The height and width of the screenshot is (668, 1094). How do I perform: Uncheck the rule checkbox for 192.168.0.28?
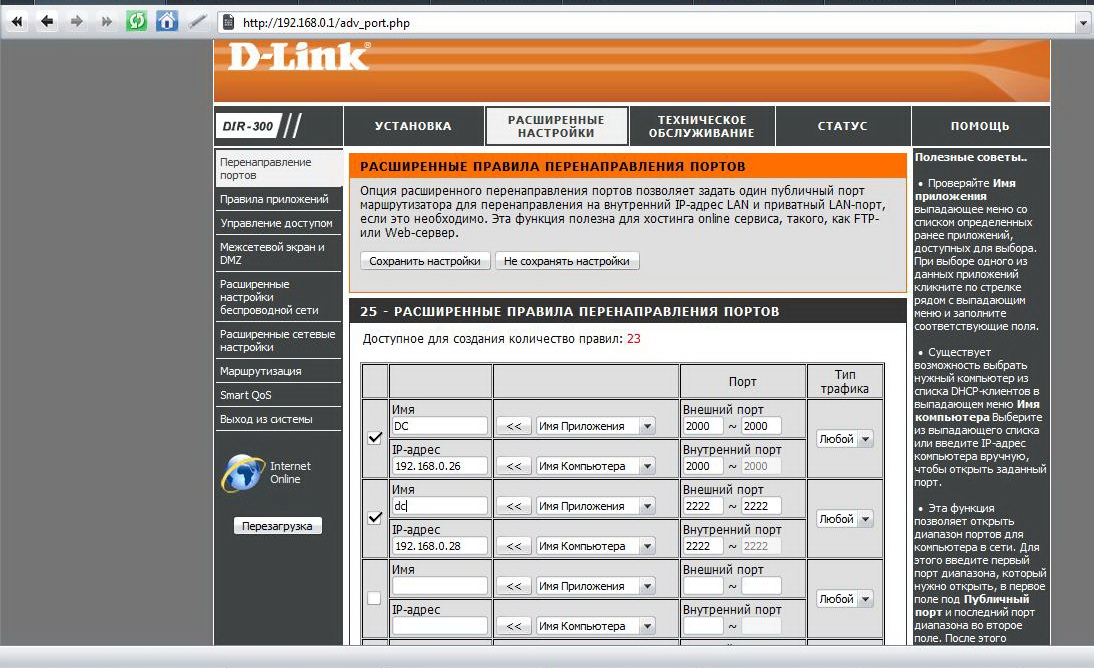[x=375, y=518]
